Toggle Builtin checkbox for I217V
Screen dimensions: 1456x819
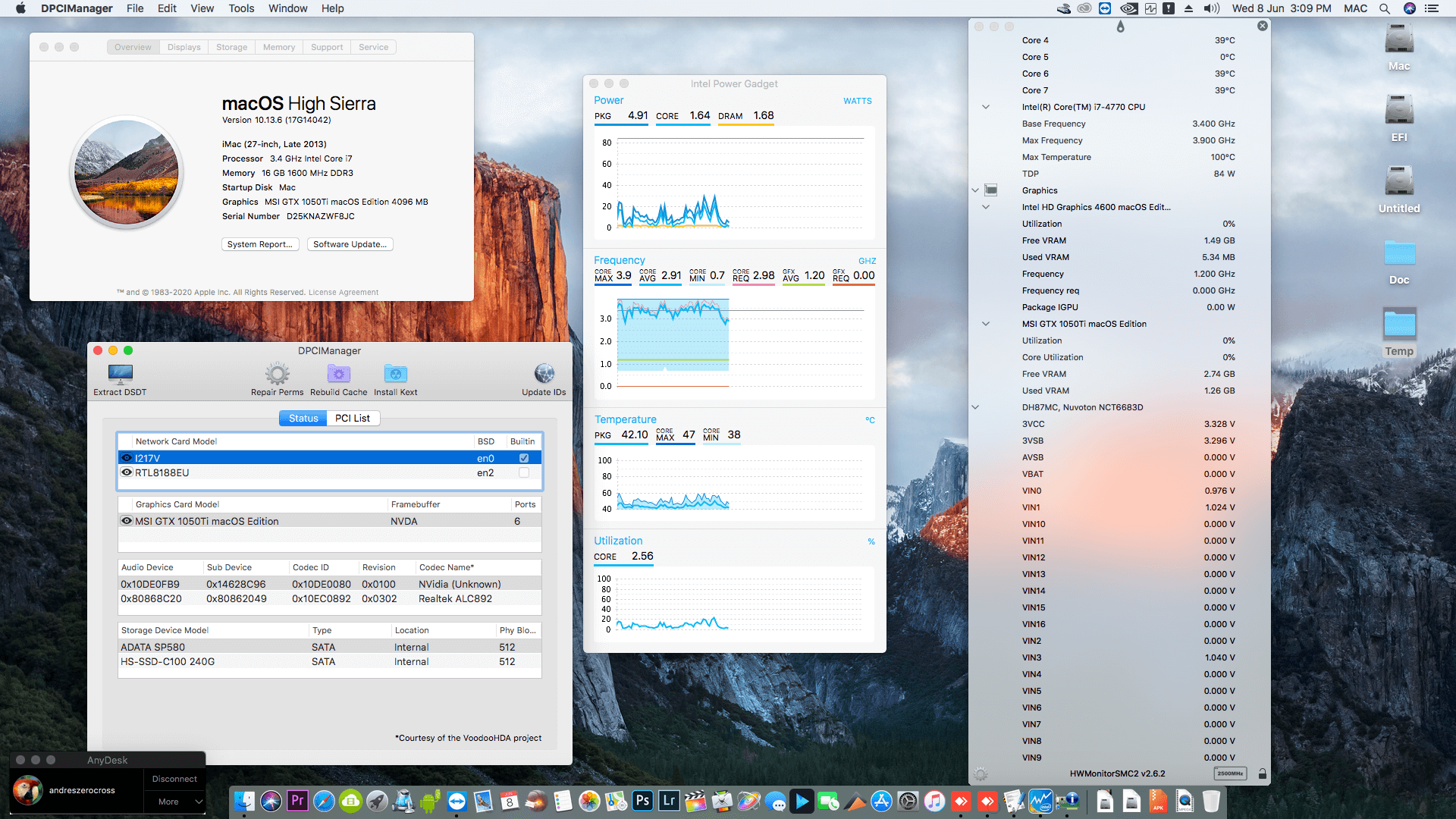523,458
